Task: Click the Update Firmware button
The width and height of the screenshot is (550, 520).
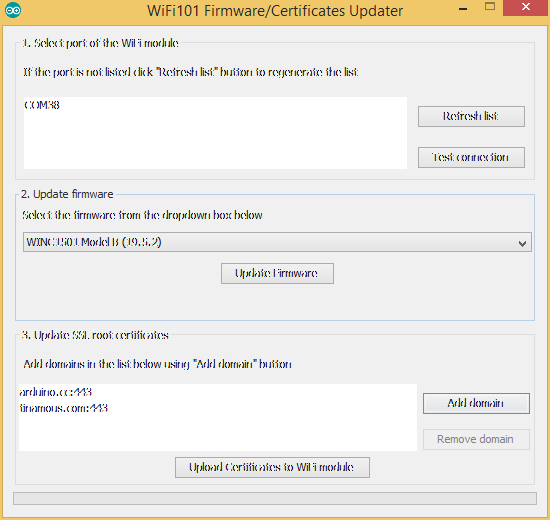Action: (x=277, y=273)
